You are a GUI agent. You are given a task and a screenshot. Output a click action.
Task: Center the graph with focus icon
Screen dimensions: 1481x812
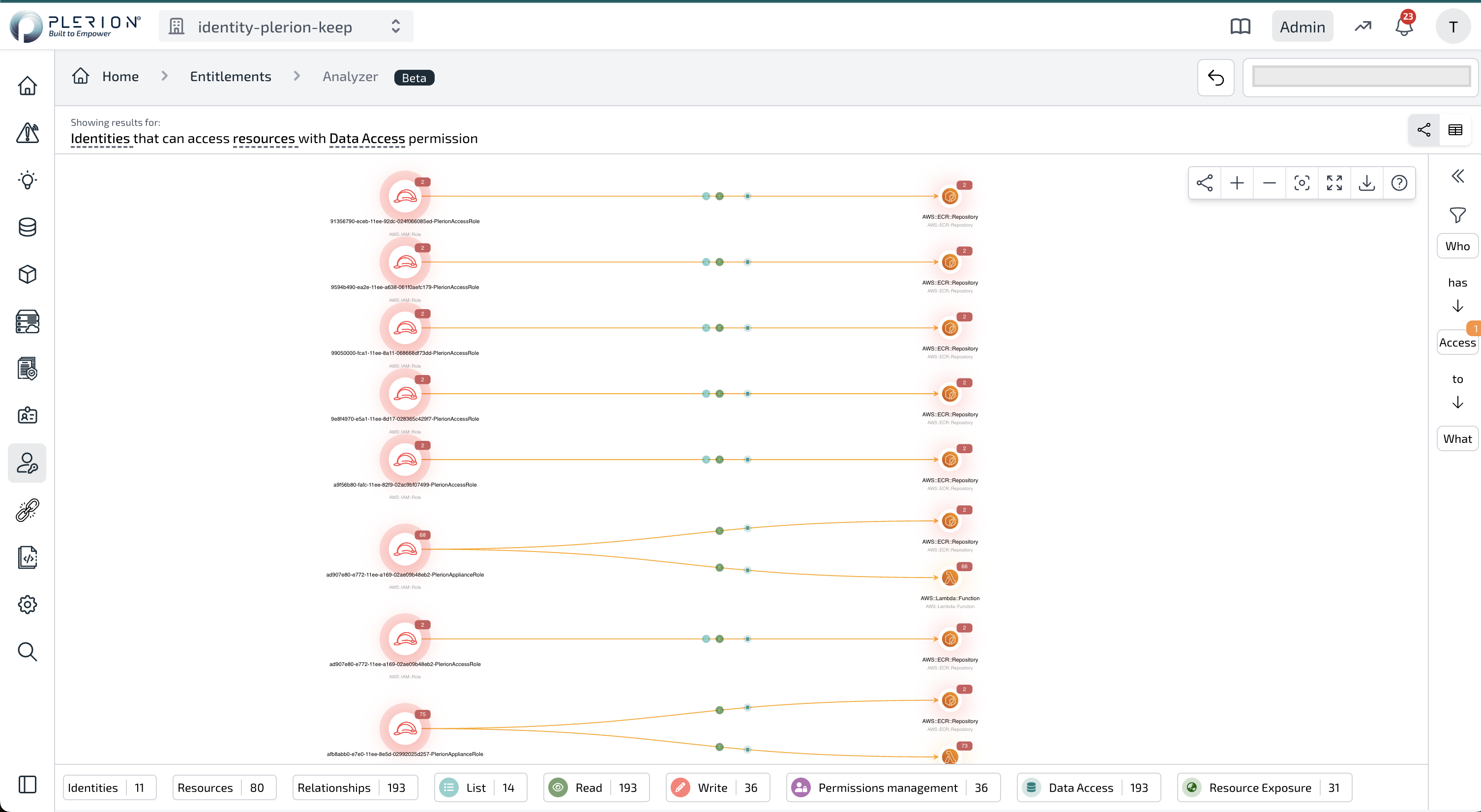[x=1302, y=183]
